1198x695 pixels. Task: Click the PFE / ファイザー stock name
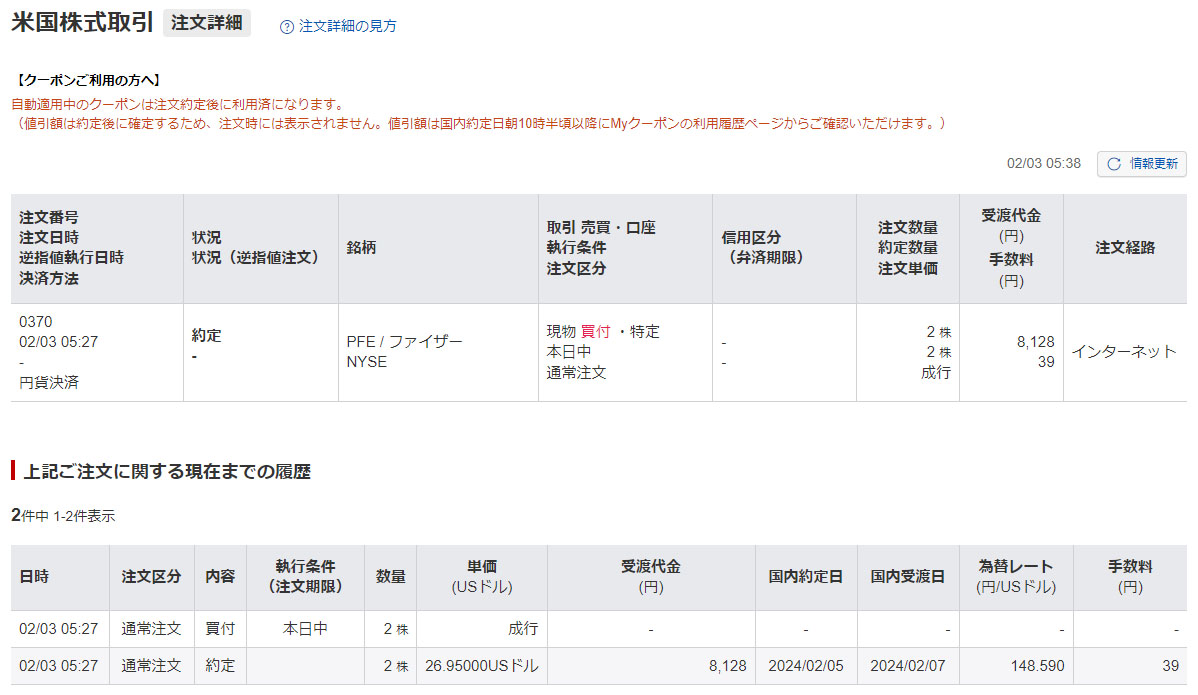pos(405,342)
